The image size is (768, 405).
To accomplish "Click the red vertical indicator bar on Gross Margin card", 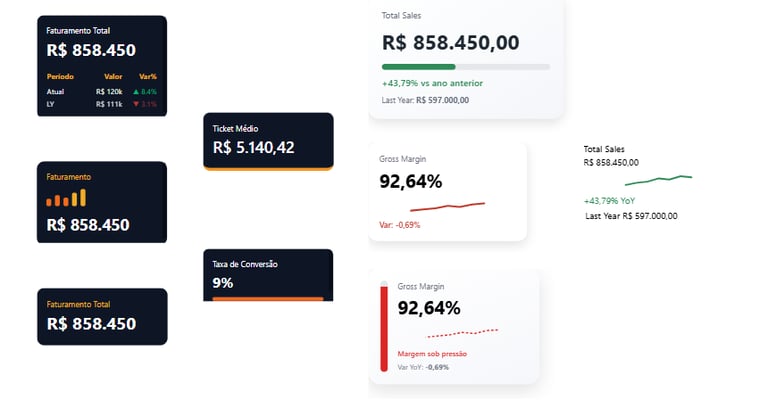I will (384, 328).
